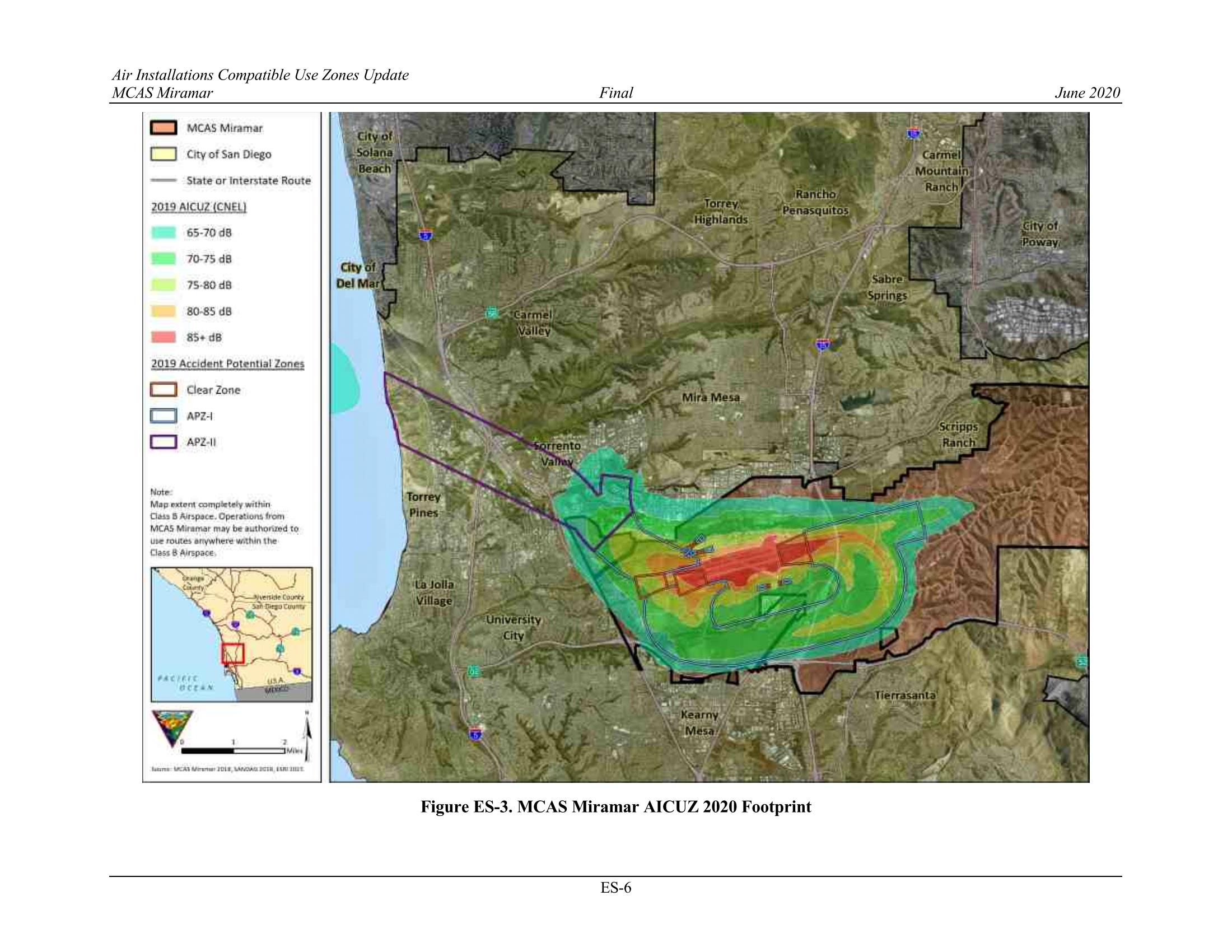Click the north arrow beside the scale bar
This screenshot has height=952, width=1232.
point(307,735)
